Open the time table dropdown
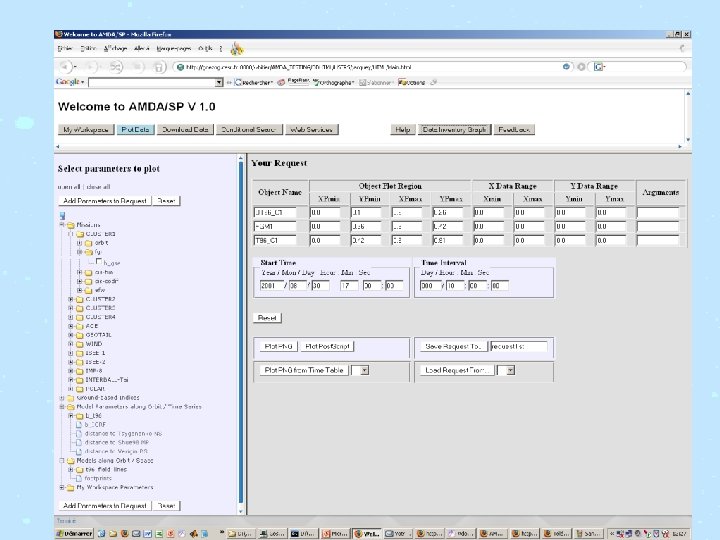The image size is (720, 540). (363, 369)
